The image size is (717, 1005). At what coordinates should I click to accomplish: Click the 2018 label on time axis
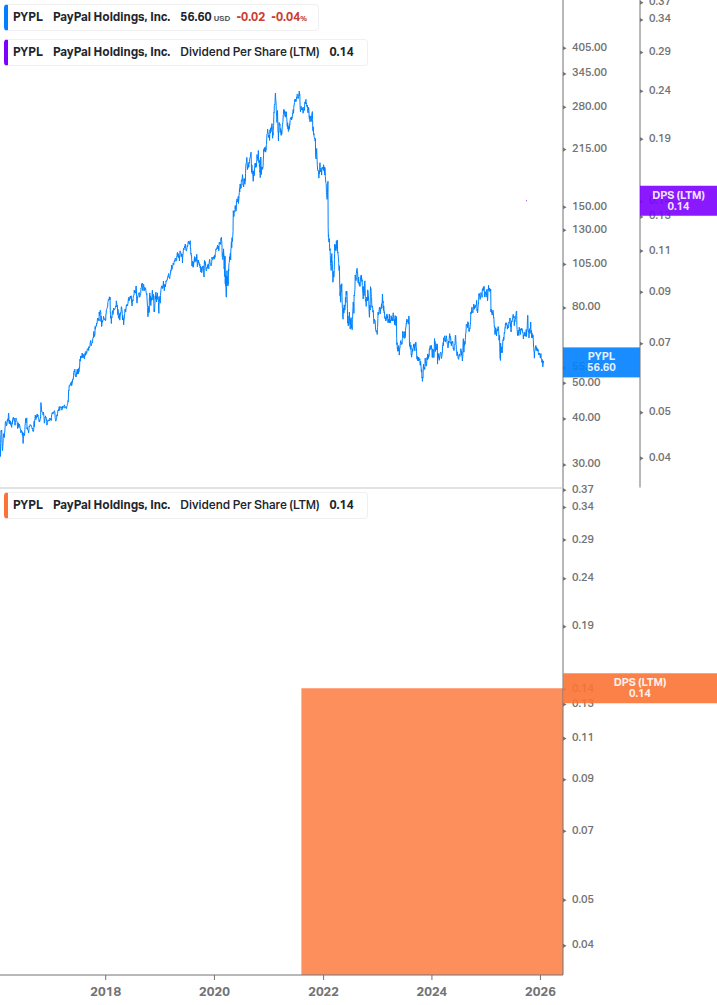point(106,992)
